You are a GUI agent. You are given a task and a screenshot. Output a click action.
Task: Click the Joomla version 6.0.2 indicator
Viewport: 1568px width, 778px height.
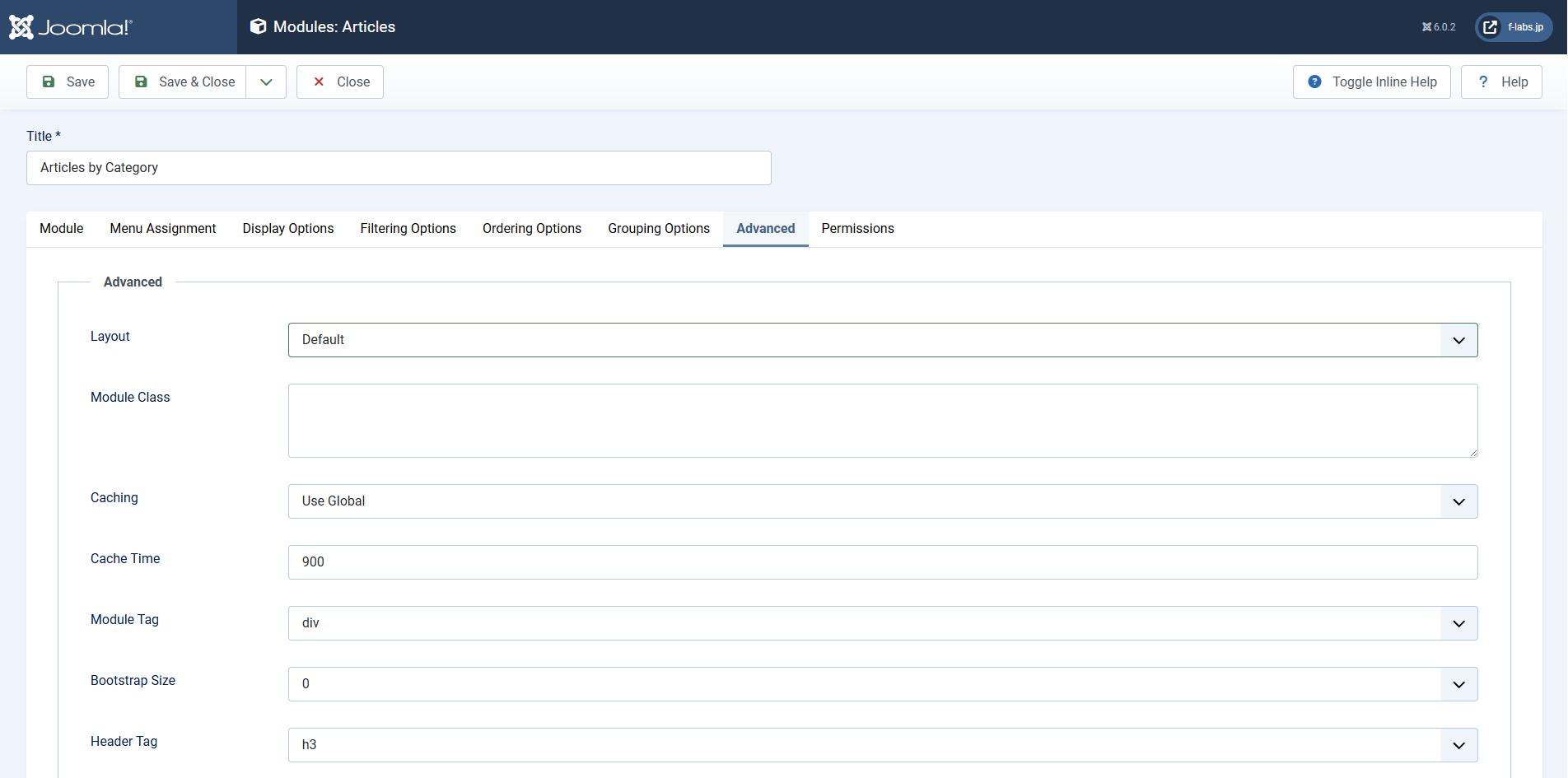tap(1438, 27)
